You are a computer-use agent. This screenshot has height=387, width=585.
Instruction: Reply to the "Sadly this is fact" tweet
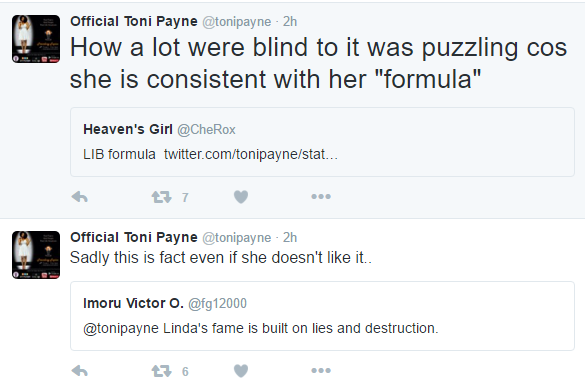click(79, 371)
